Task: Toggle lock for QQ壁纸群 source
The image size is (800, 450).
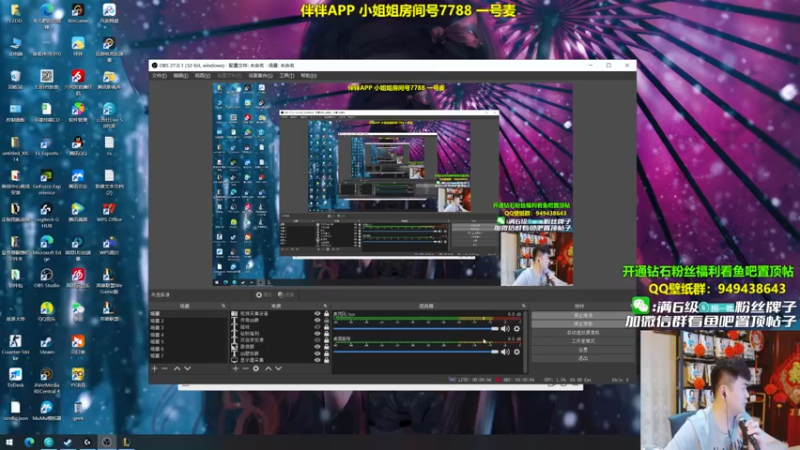Action: tap(327, 354)
